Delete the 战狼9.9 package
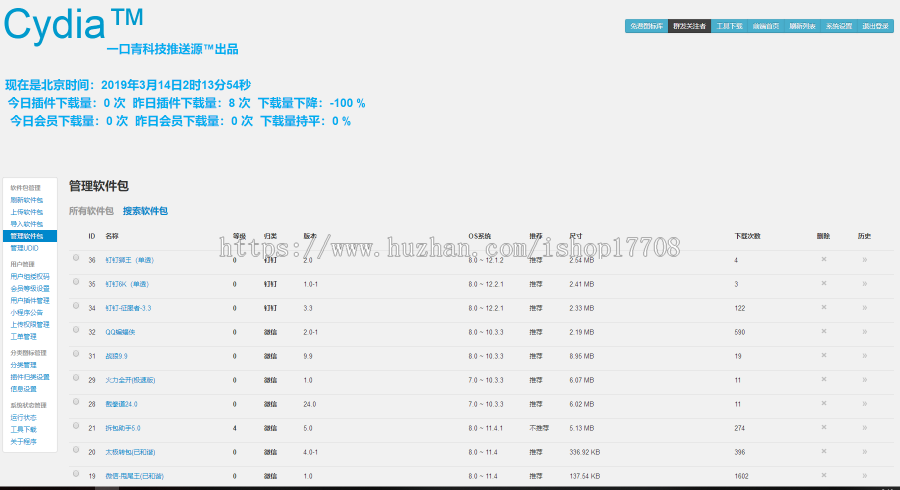This screenshot has width=900, height=490. 824,356
